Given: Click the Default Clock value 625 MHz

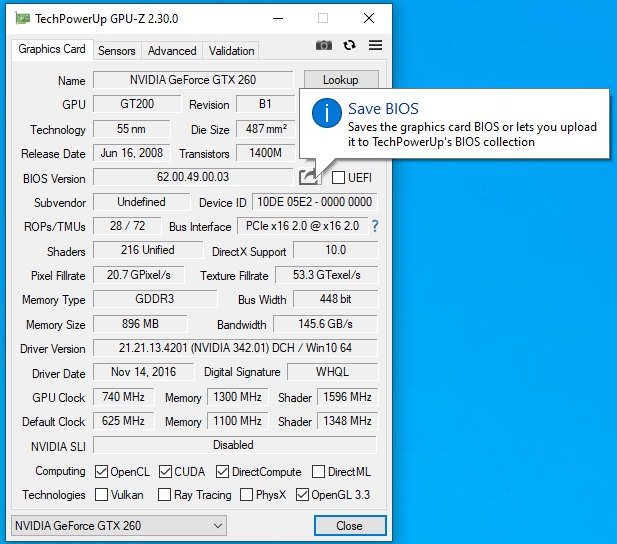Looking at the screenshot, I should tap(124, 421).
